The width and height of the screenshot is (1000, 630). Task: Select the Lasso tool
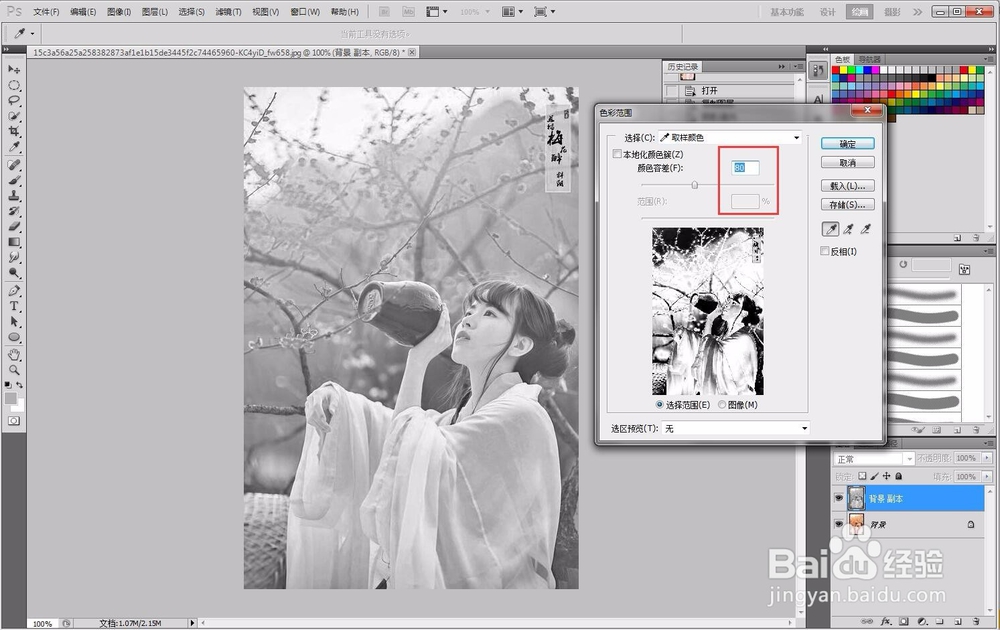(14, 101)
